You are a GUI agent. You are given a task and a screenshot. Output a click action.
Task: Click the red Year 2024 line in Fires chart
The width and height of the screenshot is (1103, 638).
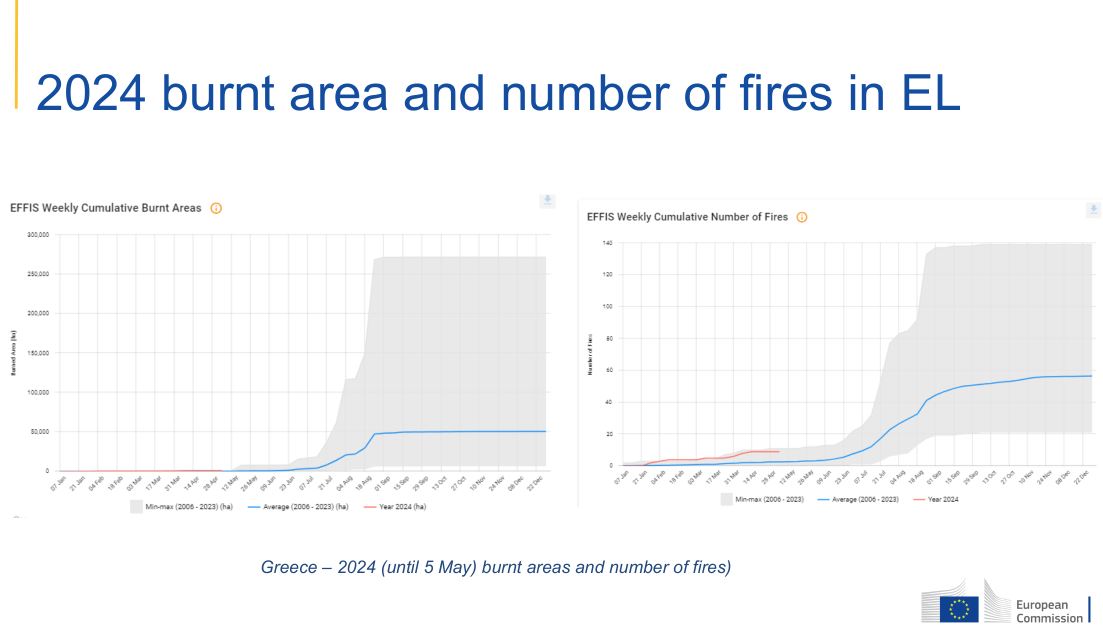[x=760, y=452]
